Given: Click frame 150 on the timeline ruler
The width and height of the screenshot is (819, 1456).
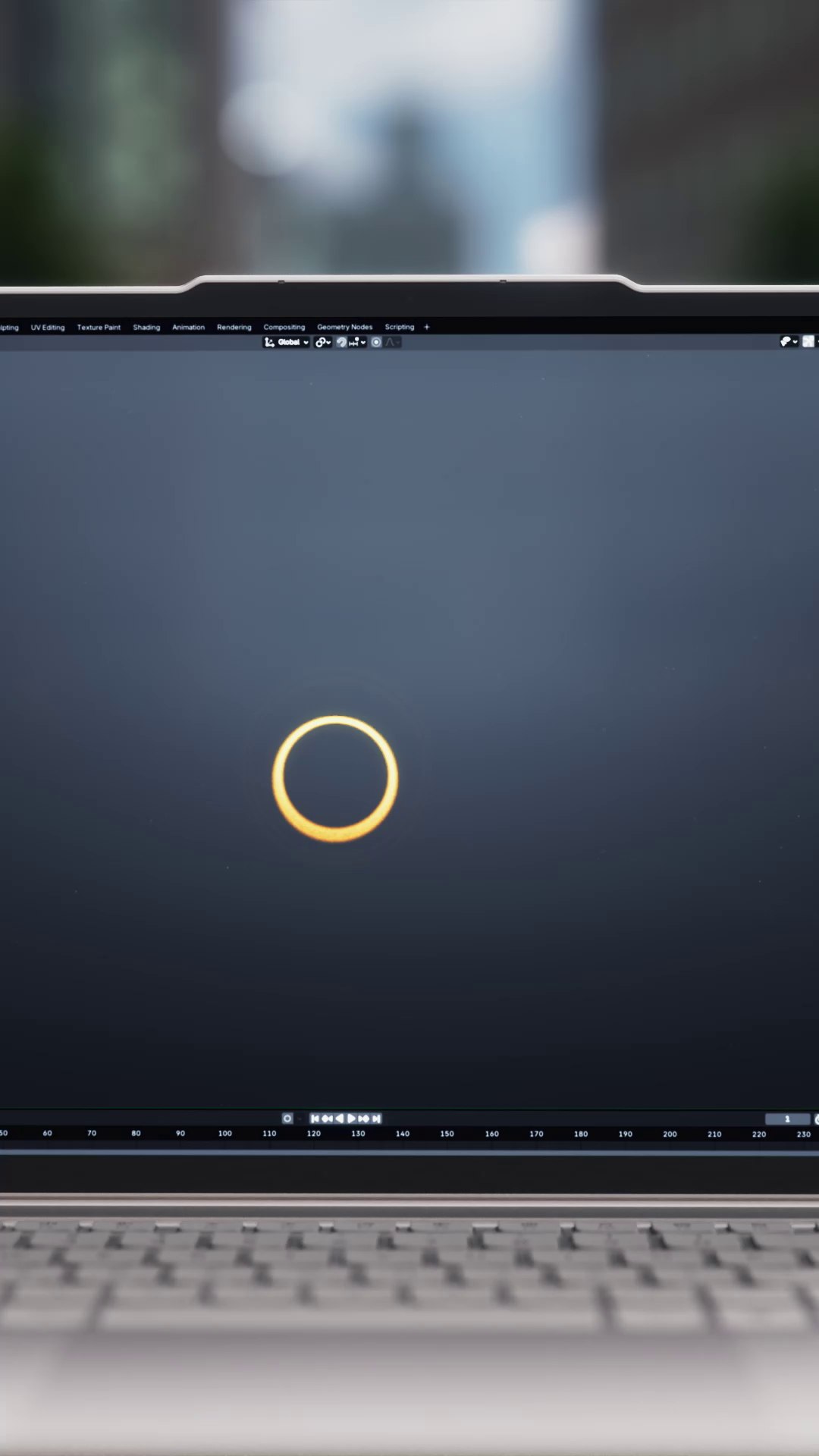Looking at the screenshot, I should [447, 1134].
